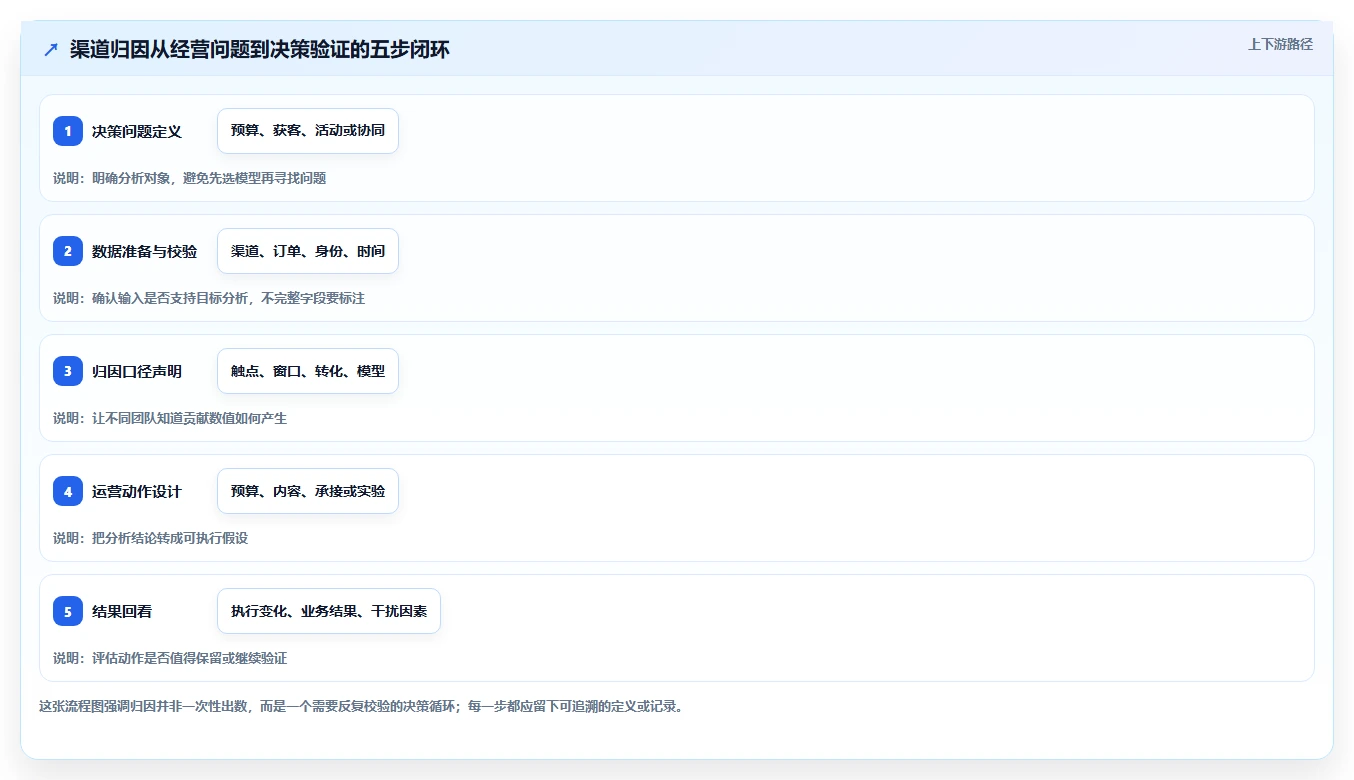Click the step number 5 badge
This screenshot has height=780, width=1354.
[x=68, y=611]
